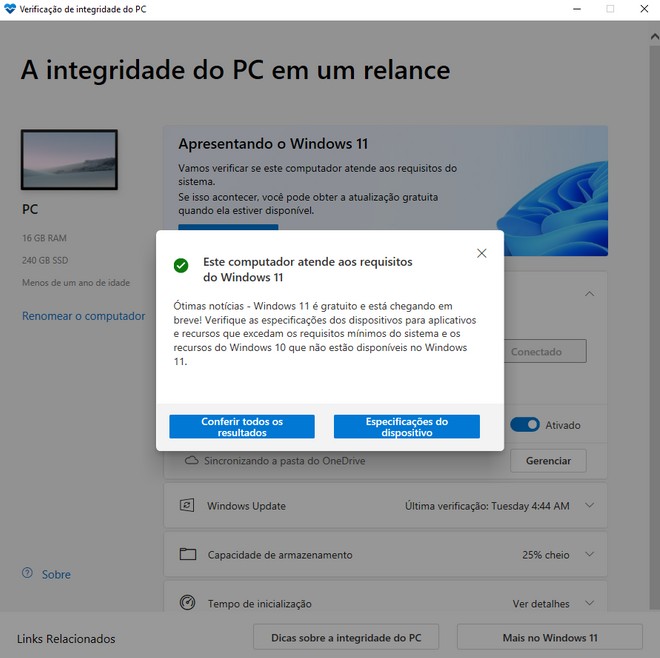Click the PC wallpaper thumbnail
This screenshot has height=658, width=660.
(69, 160)
